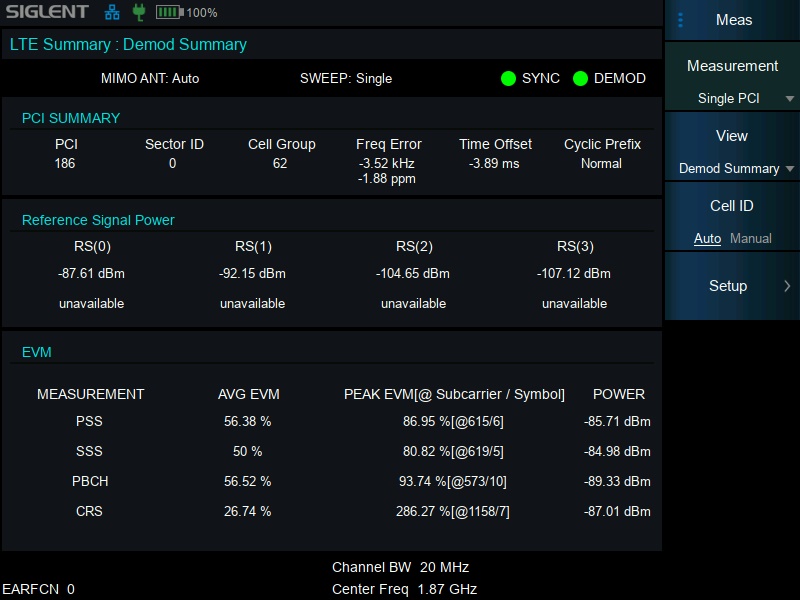Click the MIMO ANT Auto setting
800x600 pixels.
tap(150, 78)
